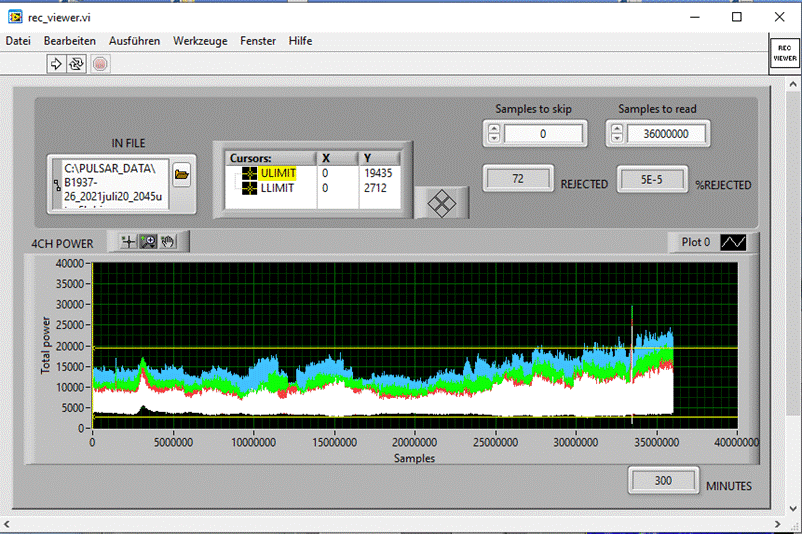Click the ULIMIT cursor icon

tap(249, 173)
